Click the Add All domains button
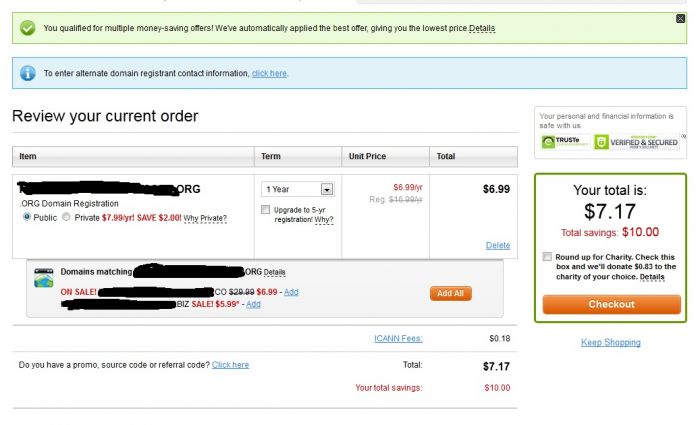The image size is (700, 425). pos(450,293)
